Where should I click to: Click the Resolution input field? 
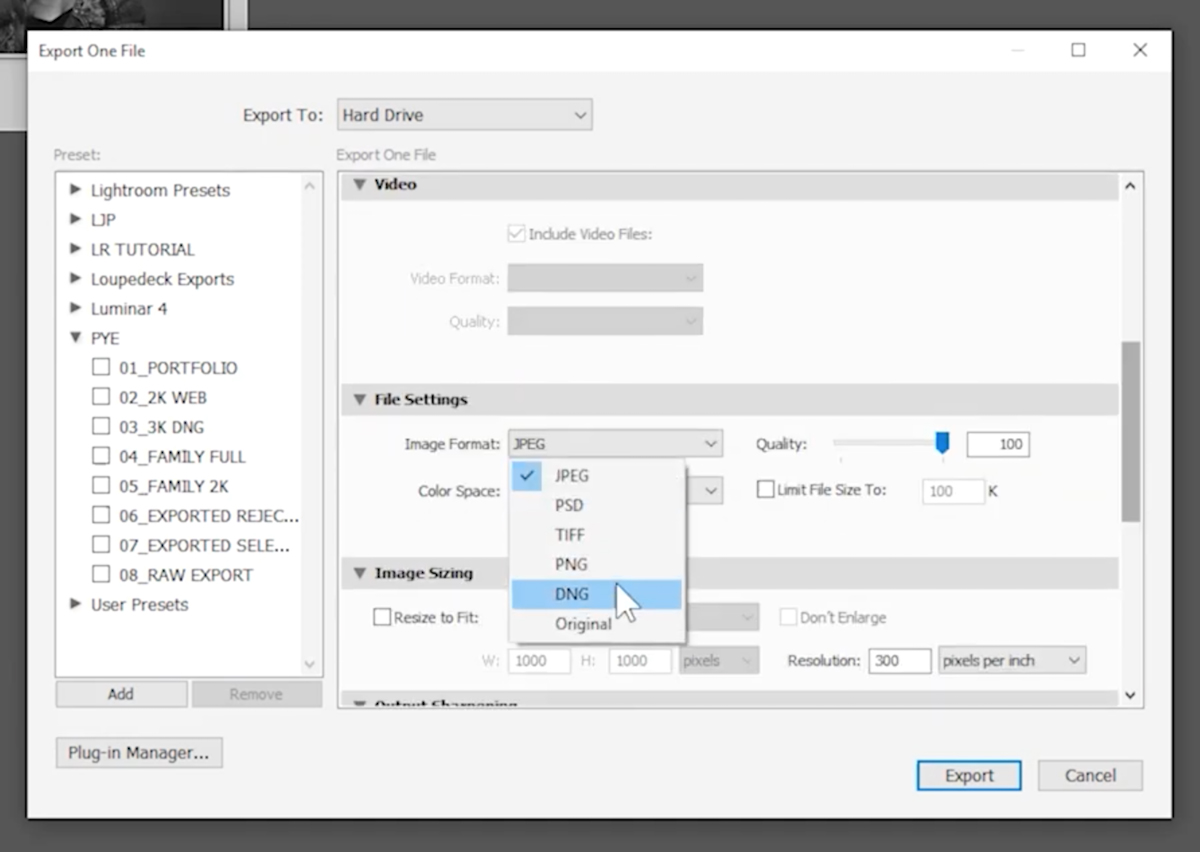(900, 660)
